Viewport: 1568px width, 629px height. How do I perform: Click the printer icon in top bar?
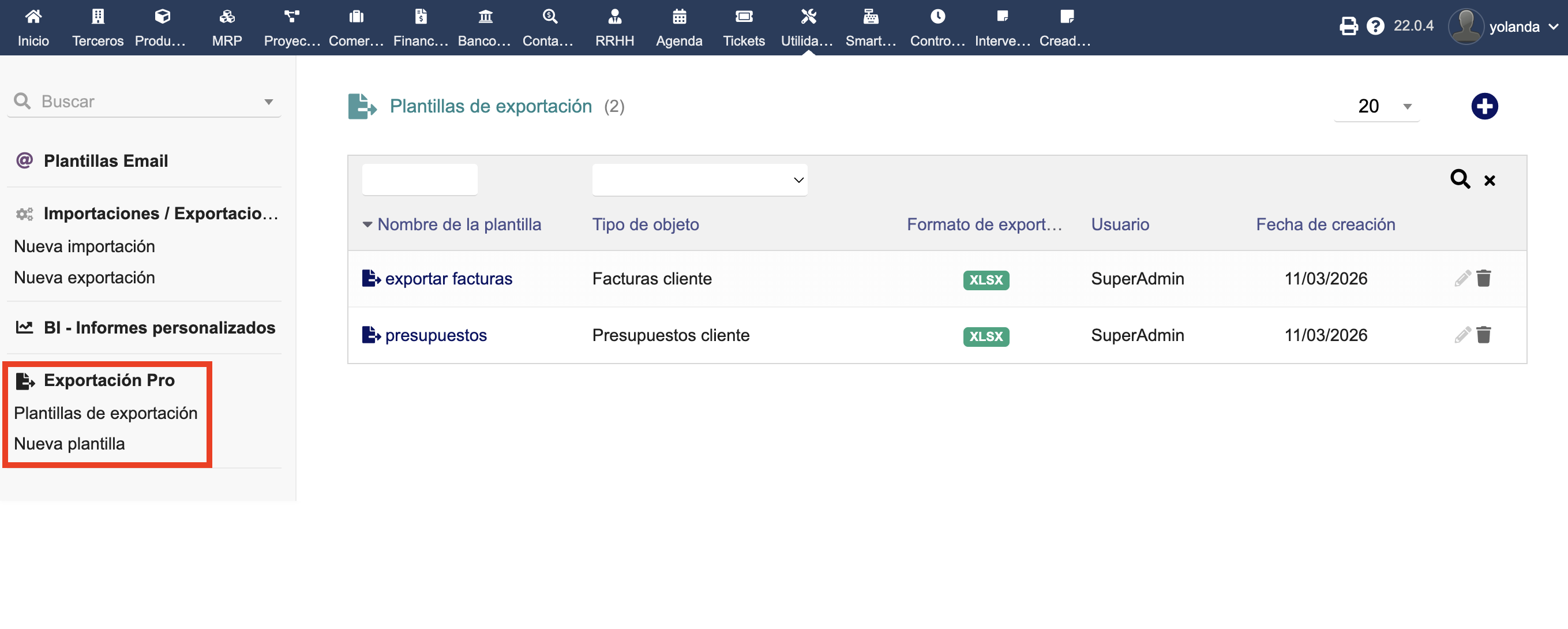(1348, 26)
